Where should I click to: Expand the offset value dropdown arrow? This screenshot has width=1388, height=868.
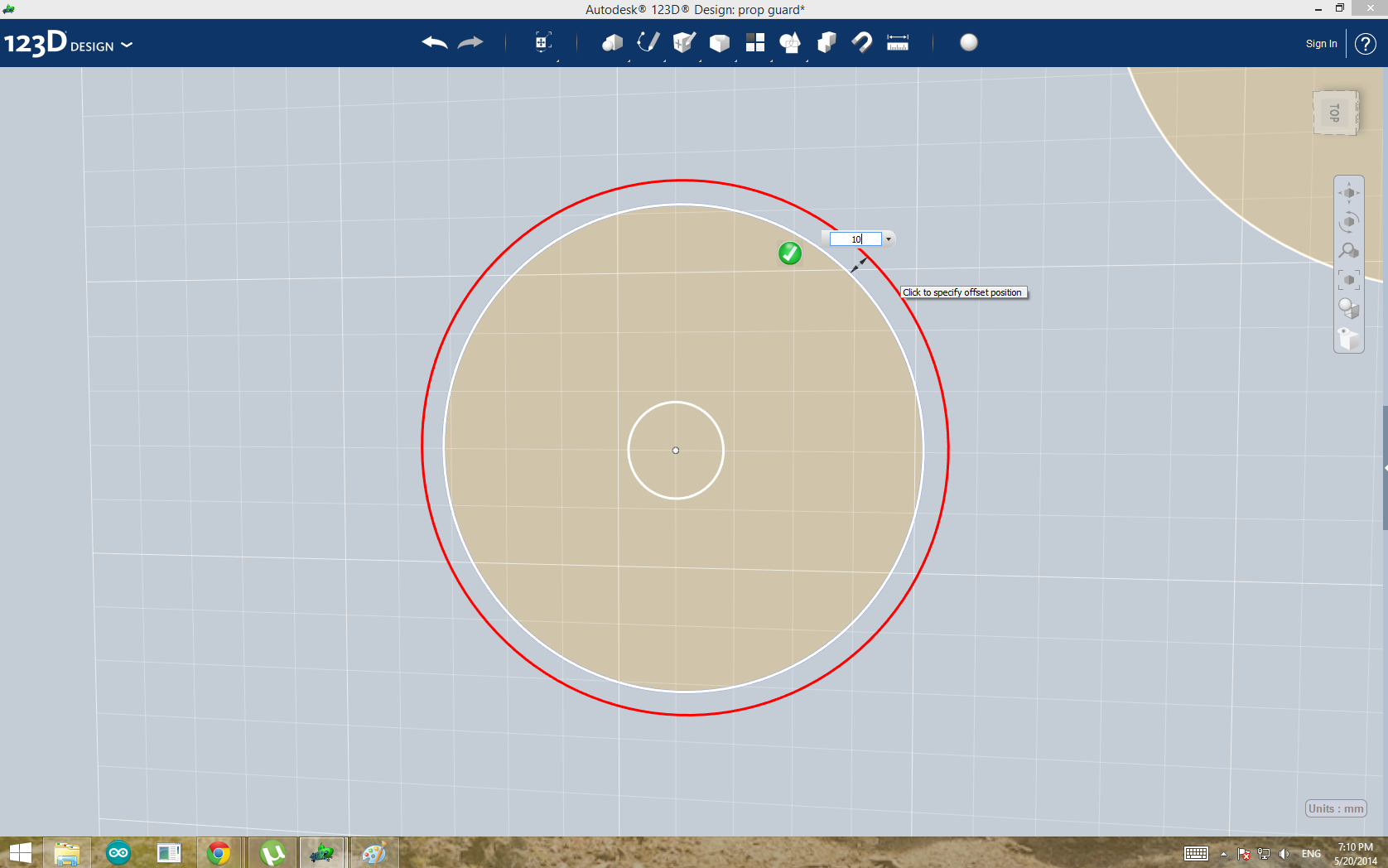(889, 239)
